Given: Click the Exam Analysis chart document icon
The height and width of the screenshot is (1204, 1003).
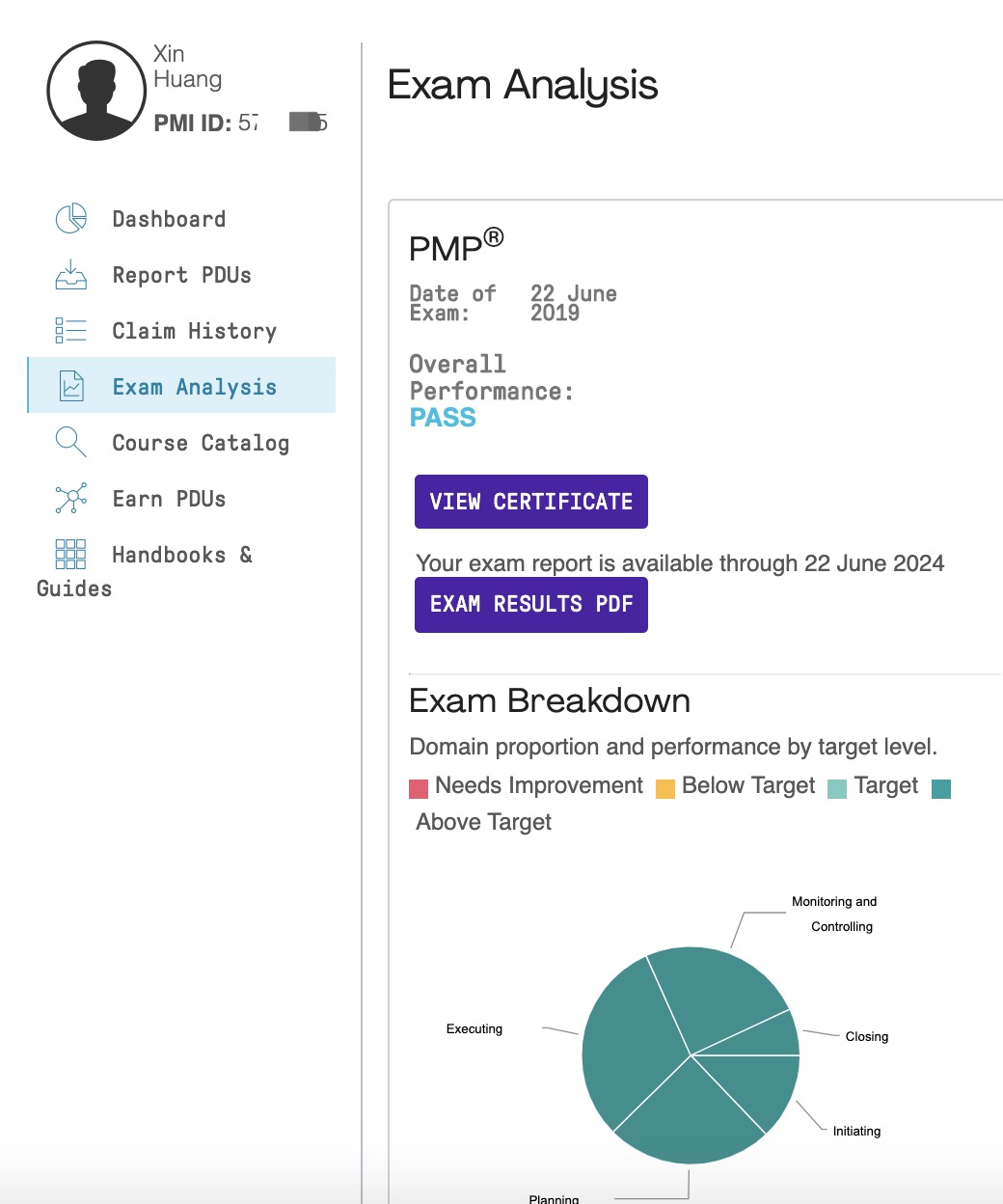Looking at the screenshot, I should point(71,386).
